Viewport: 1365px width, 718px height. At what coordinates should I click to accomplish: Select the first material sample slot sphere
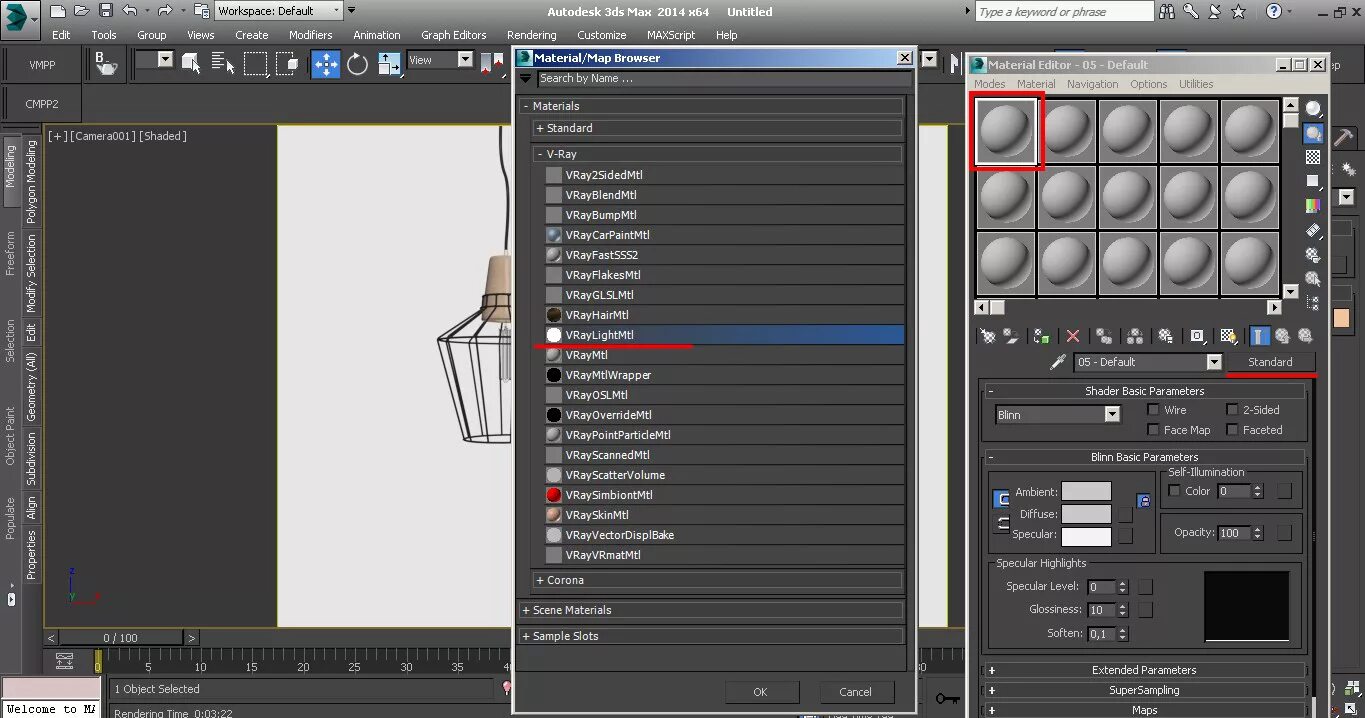click(x=1006, y=131)
